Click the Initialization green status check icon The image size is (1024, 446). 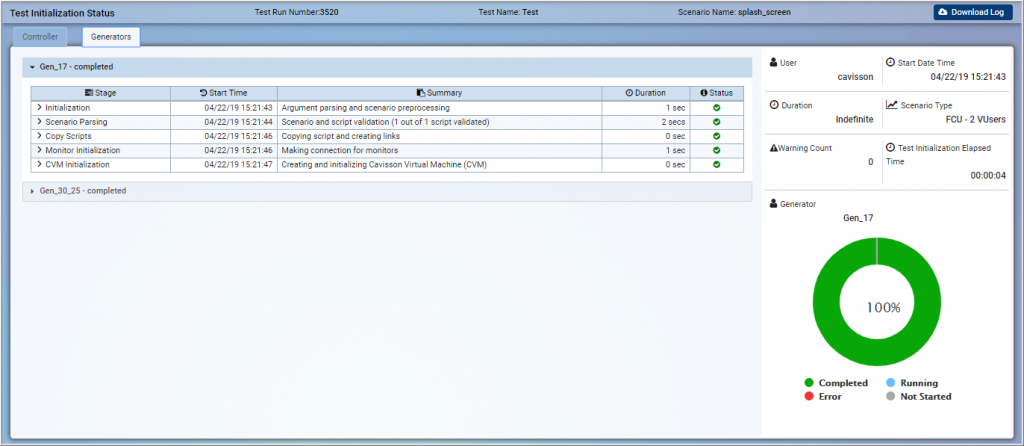click(716, 108)
